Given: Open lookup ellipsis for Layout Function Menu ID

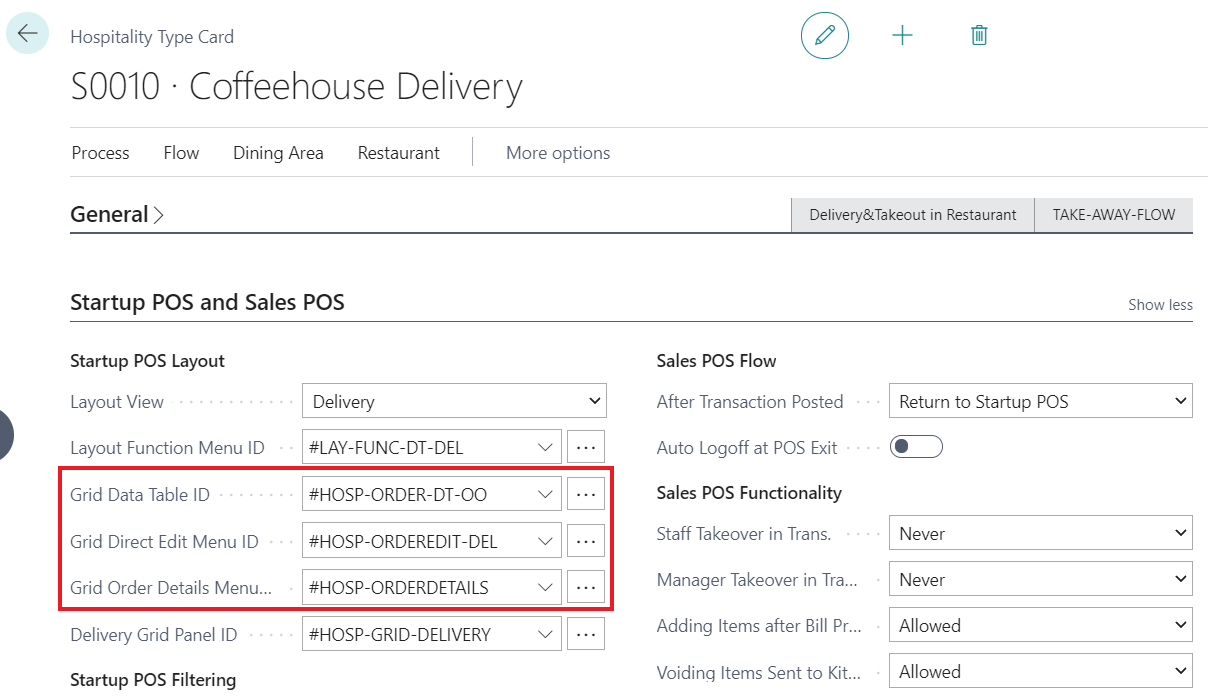Looking at the screenshot, I should pos(586,447).
